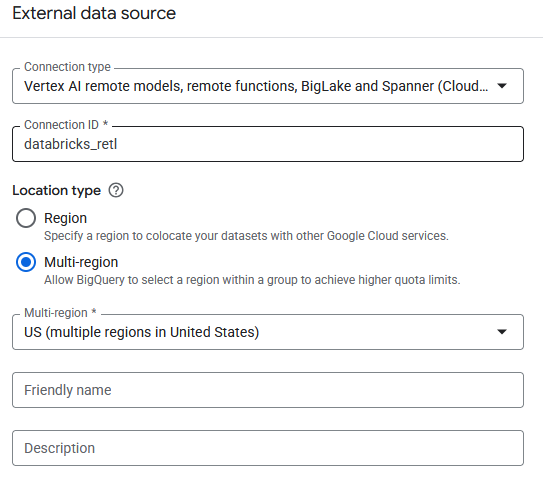
Task: Click the 'Allow BigQuery to select' description
Action: tap(252, 280)
